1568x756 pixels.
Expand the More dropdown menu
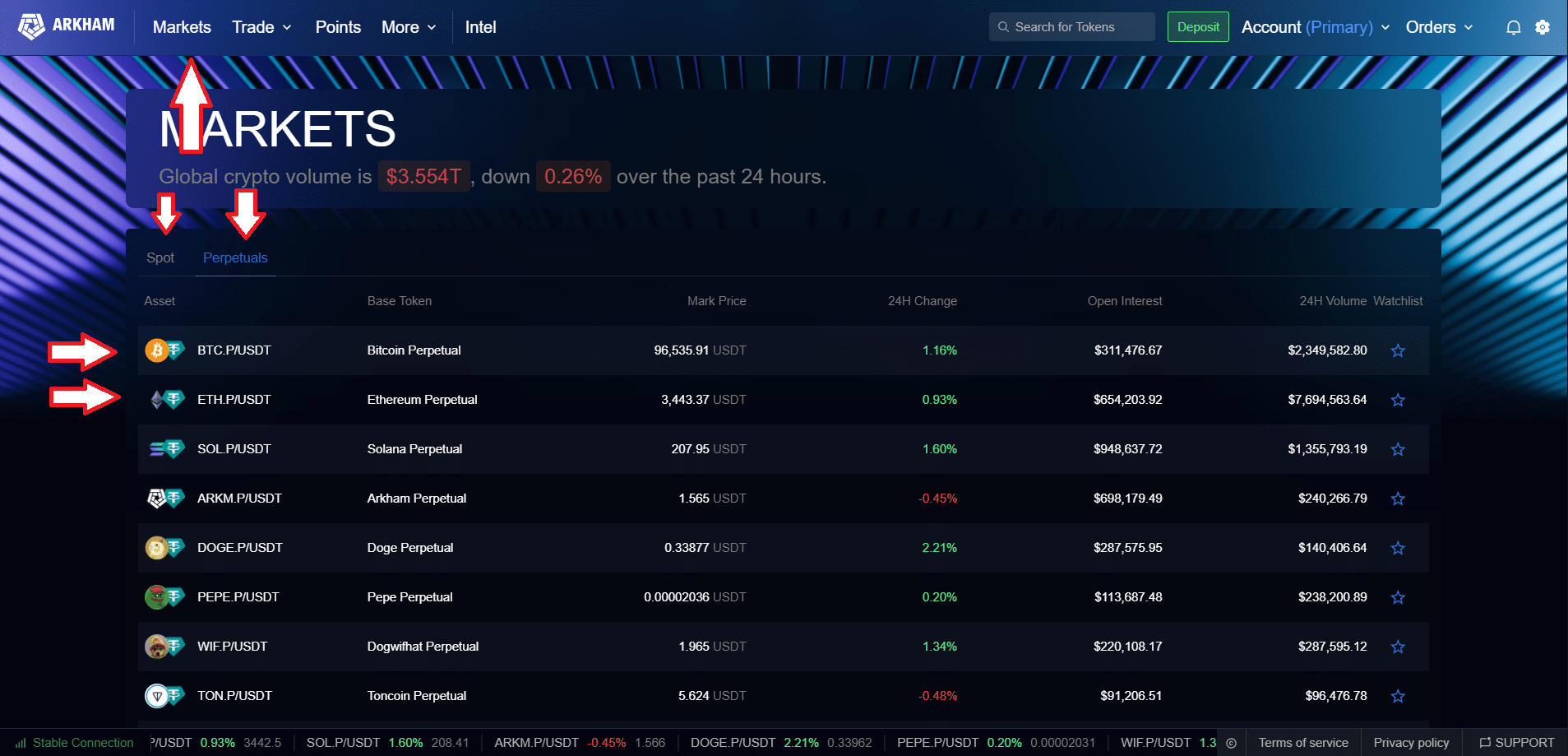(409, 27)
